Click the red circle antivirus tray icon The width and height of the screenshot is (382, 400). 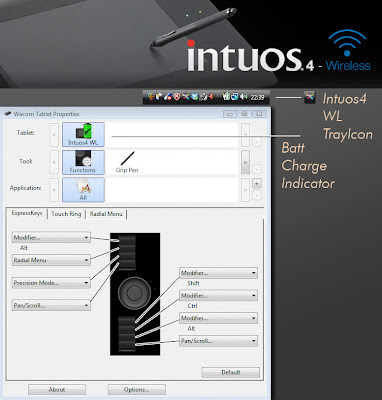[177, 97]
